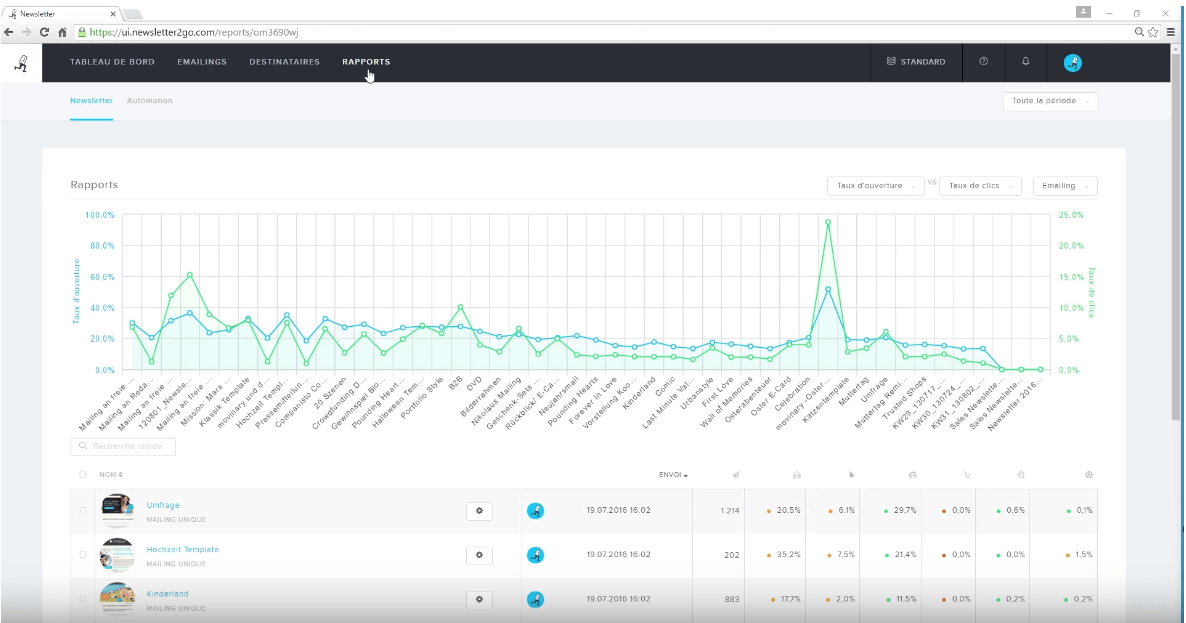1186x623 pixels.
Task: Open the 'Taux d'ouverture' metric dropdown
Action: coord(874,186)
